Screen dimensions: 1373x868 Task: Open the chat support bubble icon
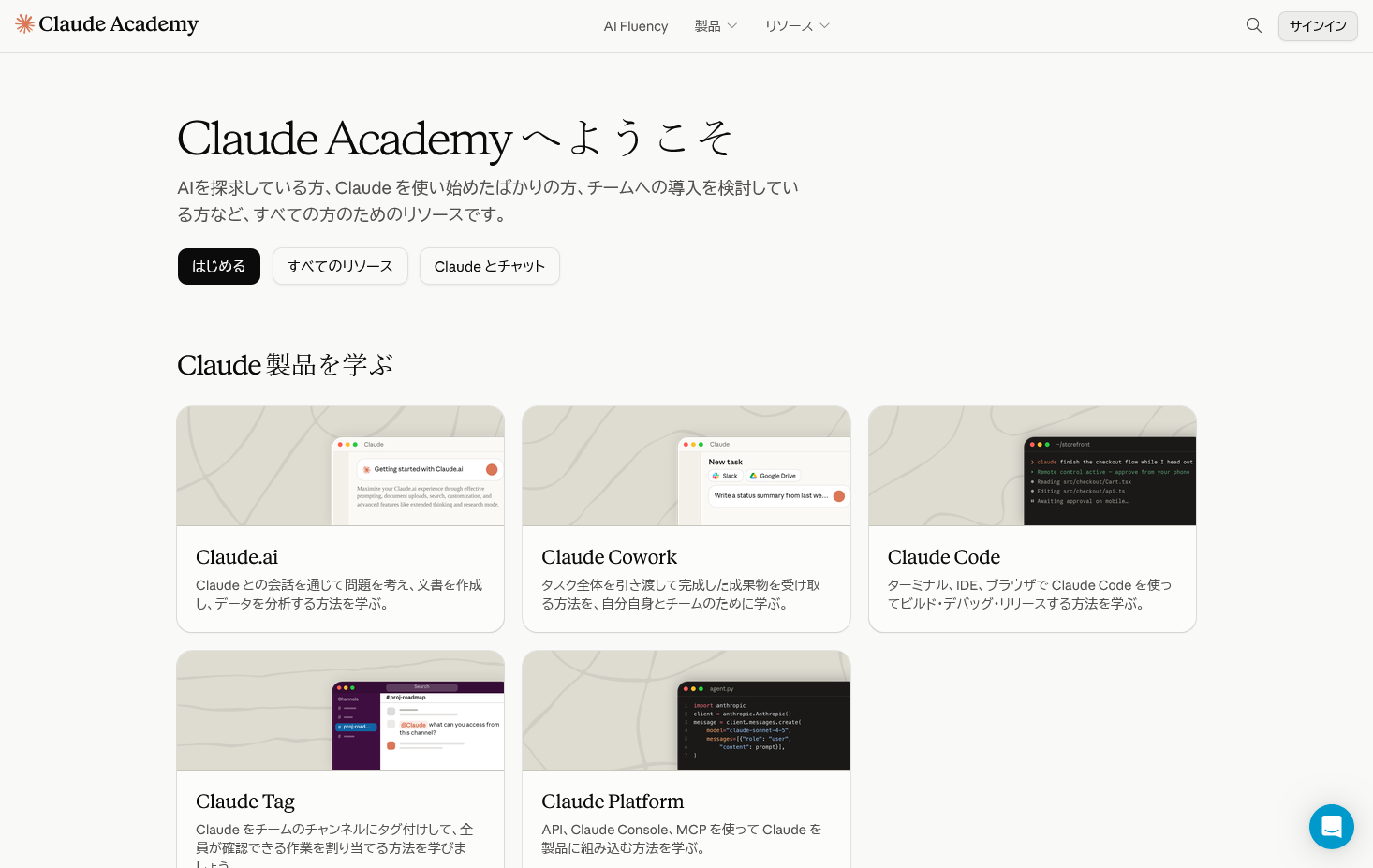[1331, 827]
